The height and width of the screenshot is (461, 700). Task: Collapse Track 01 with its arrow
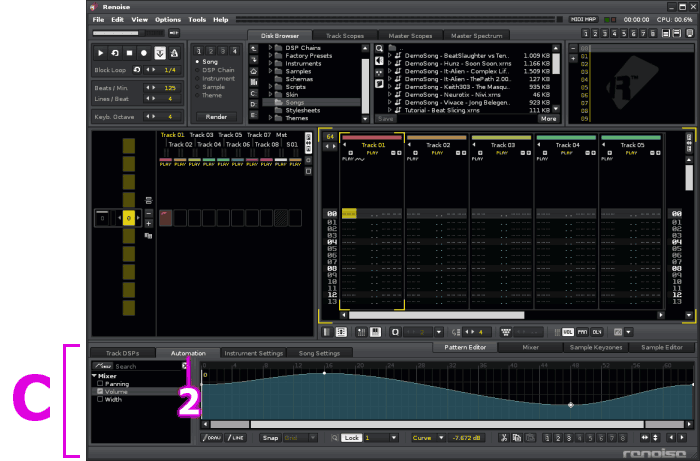(x=344, y=145)
